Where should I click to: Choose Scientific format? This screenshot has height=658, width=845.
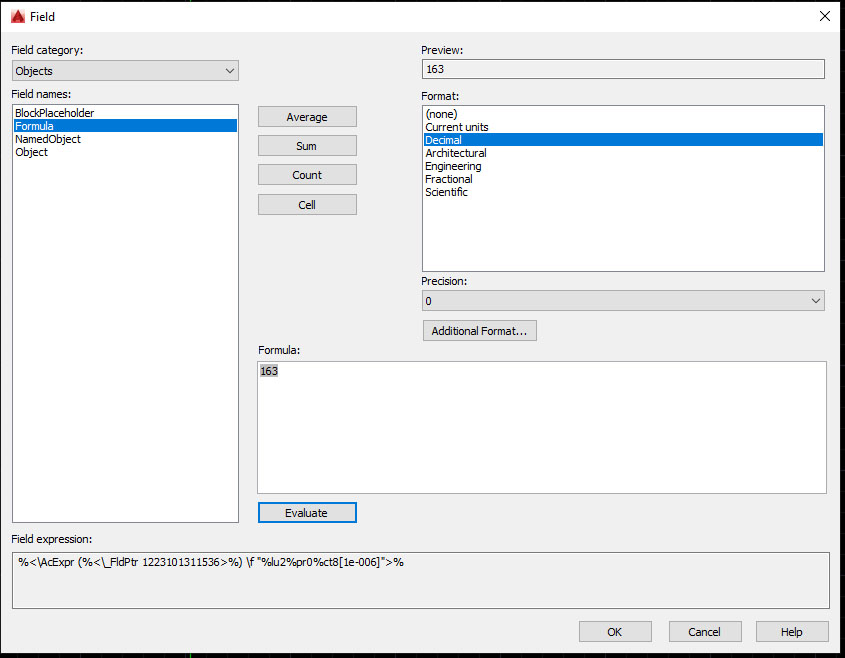pyautogui.click(x=446, y=192)
